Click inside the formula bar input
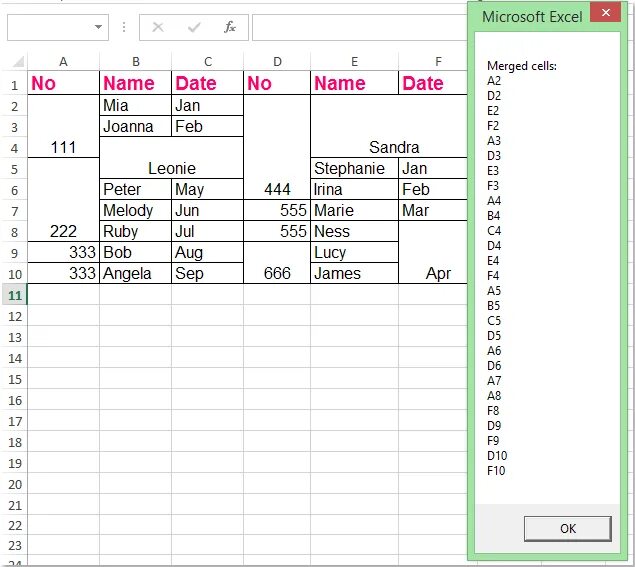Image resolution: width=635 pixels, height=567 pixels. (360, 27)
